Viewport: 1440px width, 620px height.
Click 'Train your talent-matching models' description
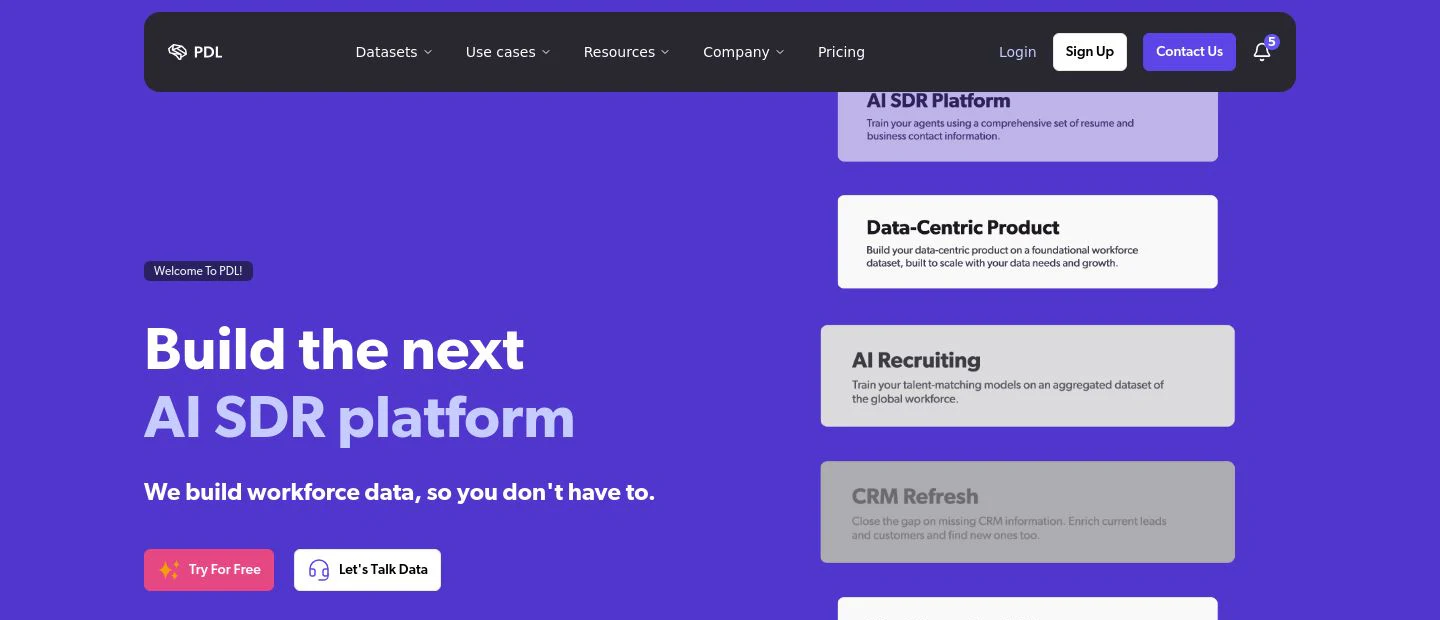pos(1008,391)
